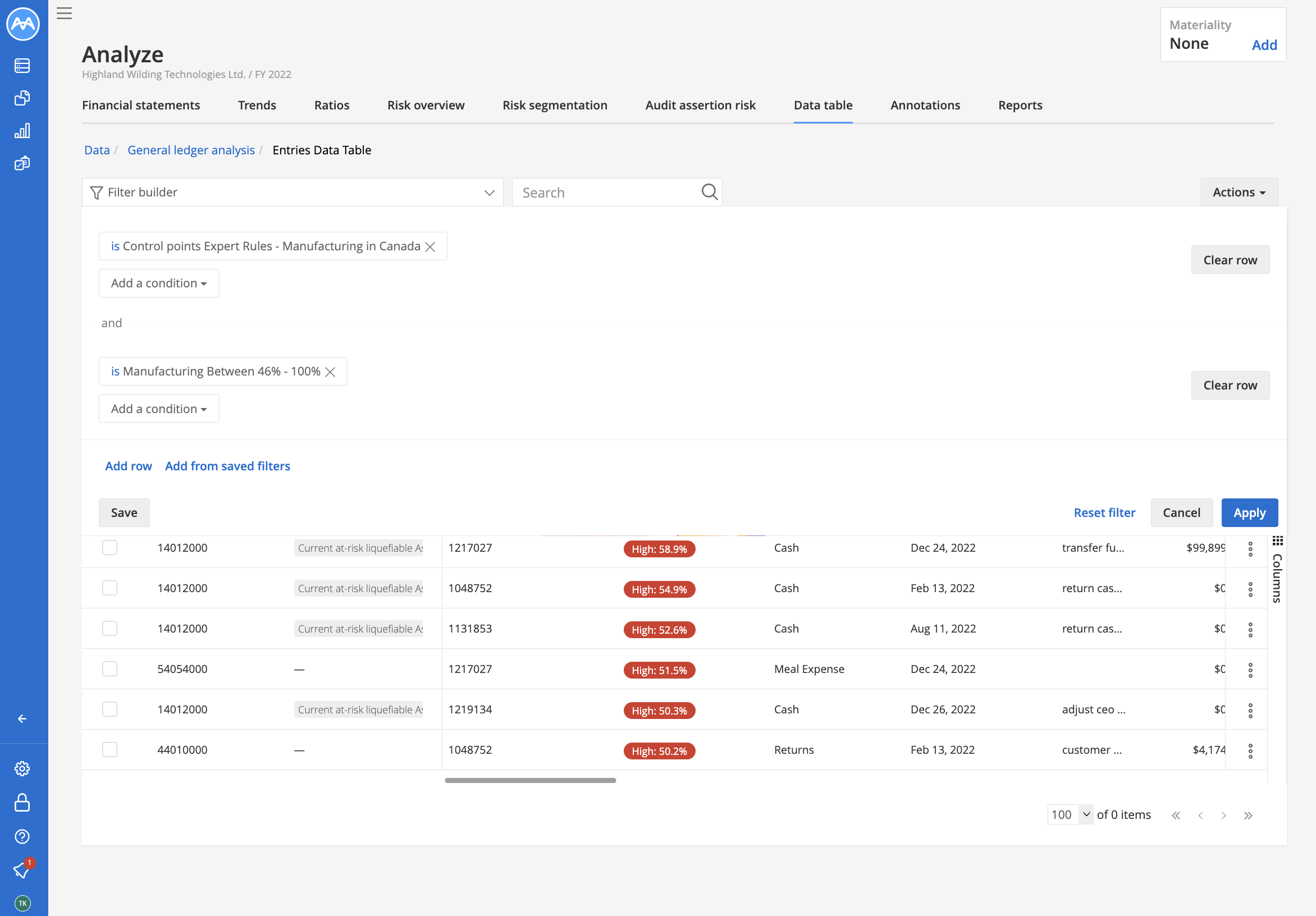Select checkbox for transaction 1131853 row

coord(109,629)
